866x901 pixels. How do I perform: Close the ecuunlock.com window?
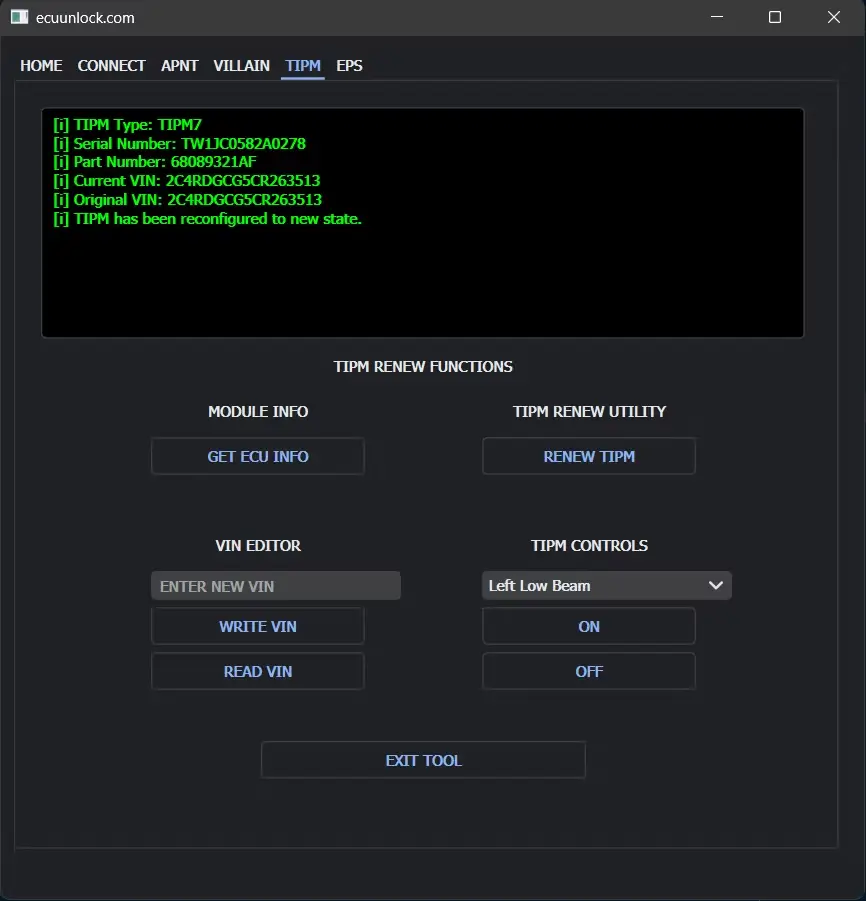[x=834, y=17]
